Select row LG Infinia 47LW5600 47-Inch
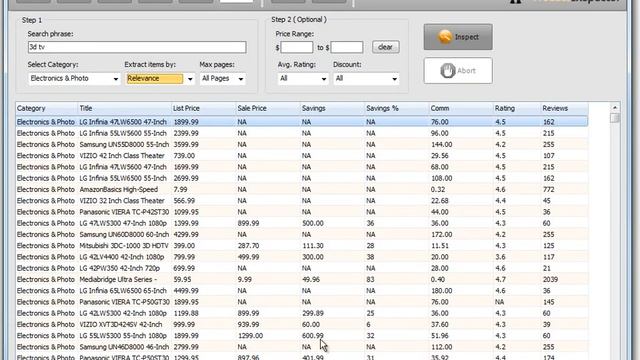Screen dimensions: 640x360 coord(302,167)
